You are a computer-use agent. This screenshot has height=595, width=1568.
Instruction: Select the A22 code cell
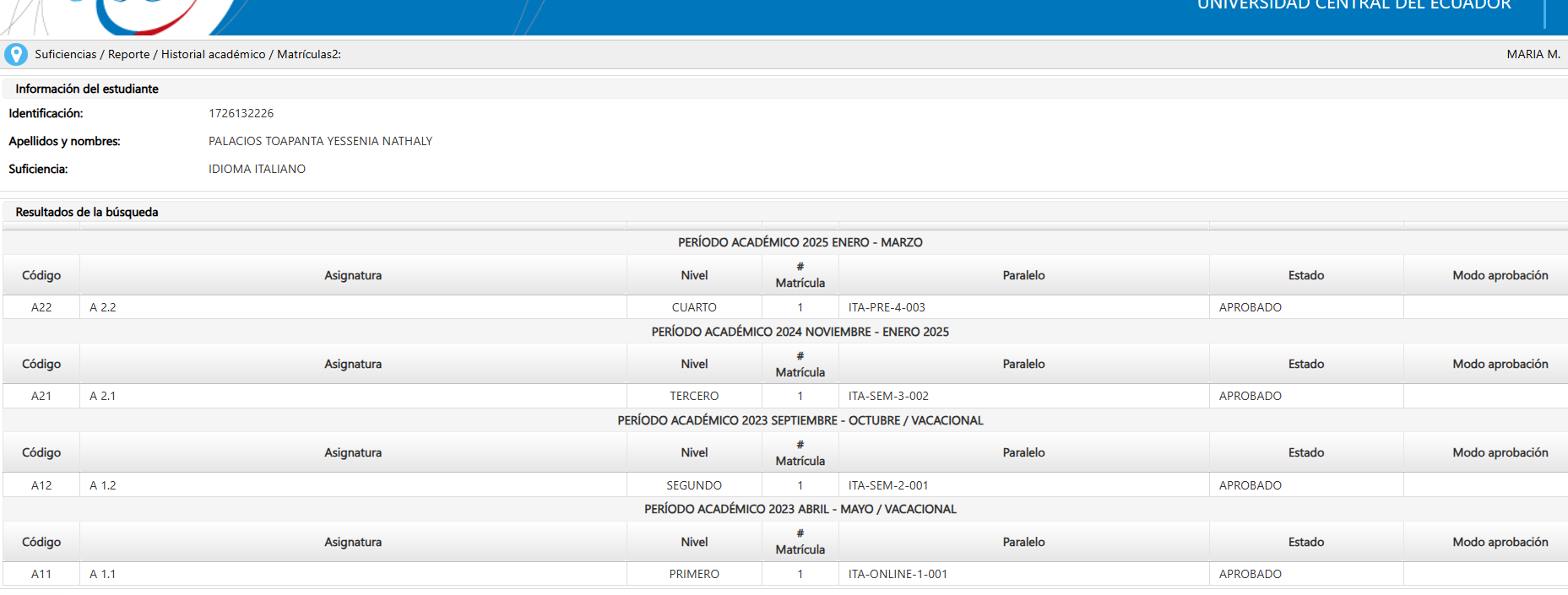(x=41, y=307)
